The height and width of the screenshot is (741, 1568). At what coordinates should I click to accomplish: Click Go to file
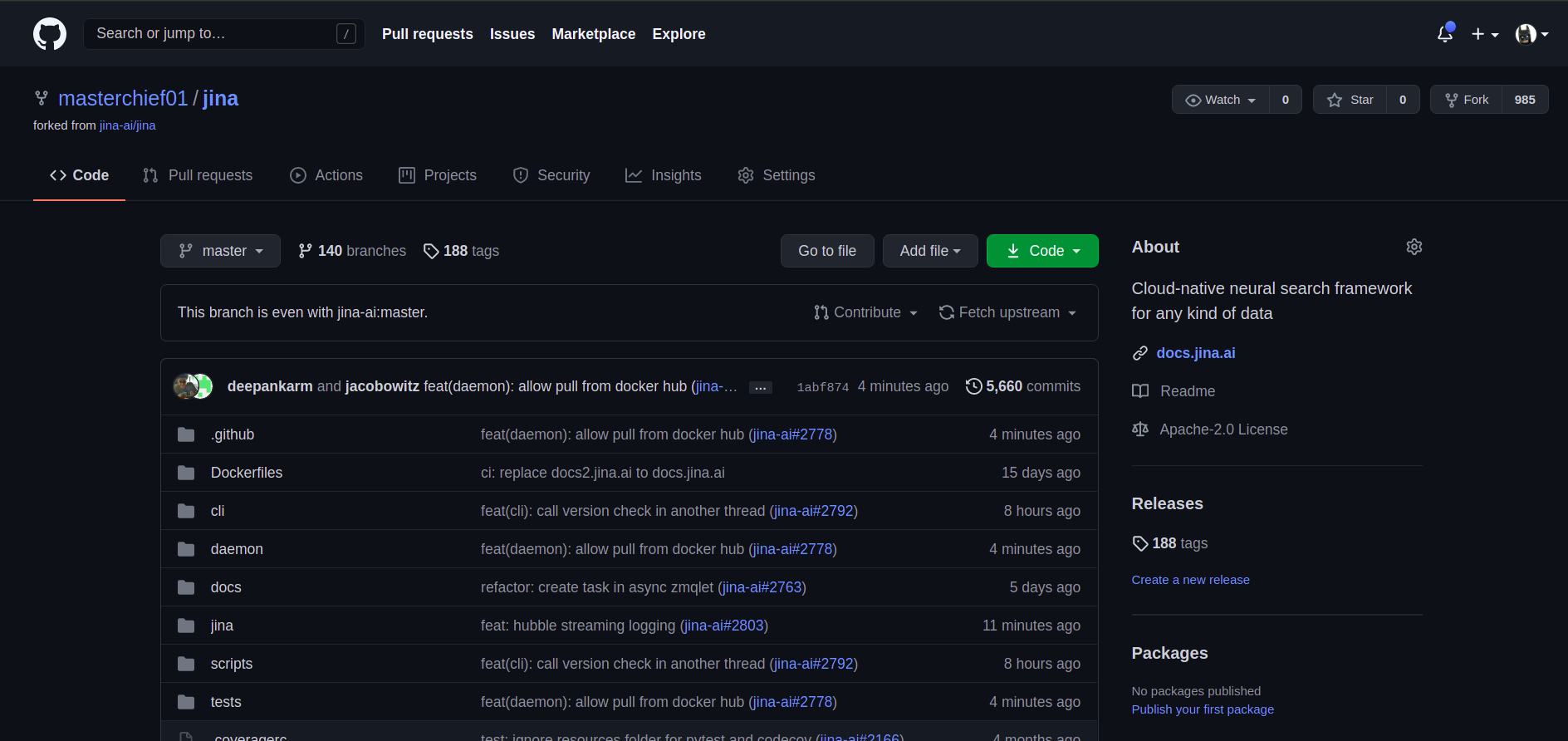pos(827,251)
